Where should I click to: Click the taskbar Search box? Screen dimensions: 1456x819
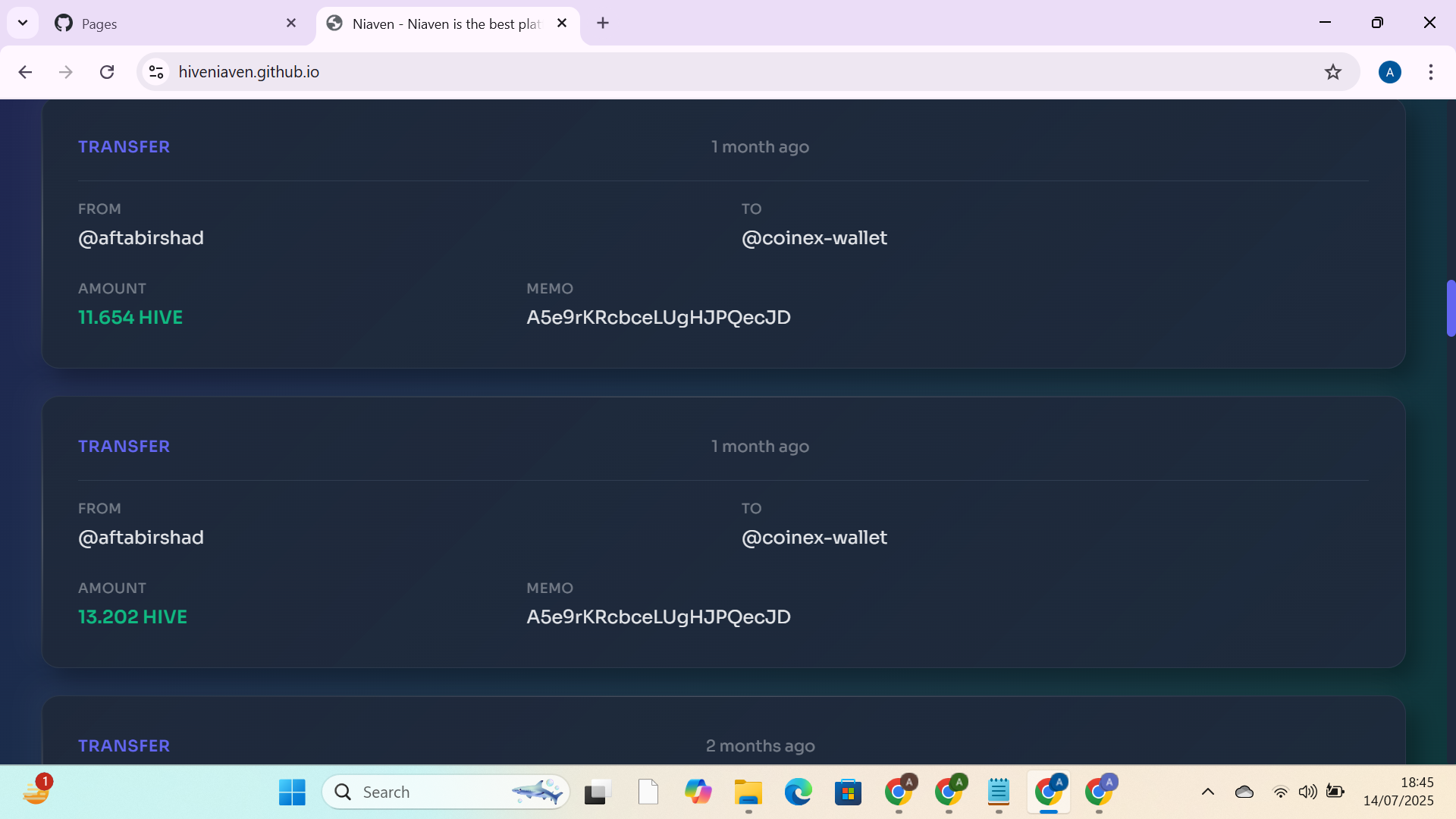(x=446, y=792)
